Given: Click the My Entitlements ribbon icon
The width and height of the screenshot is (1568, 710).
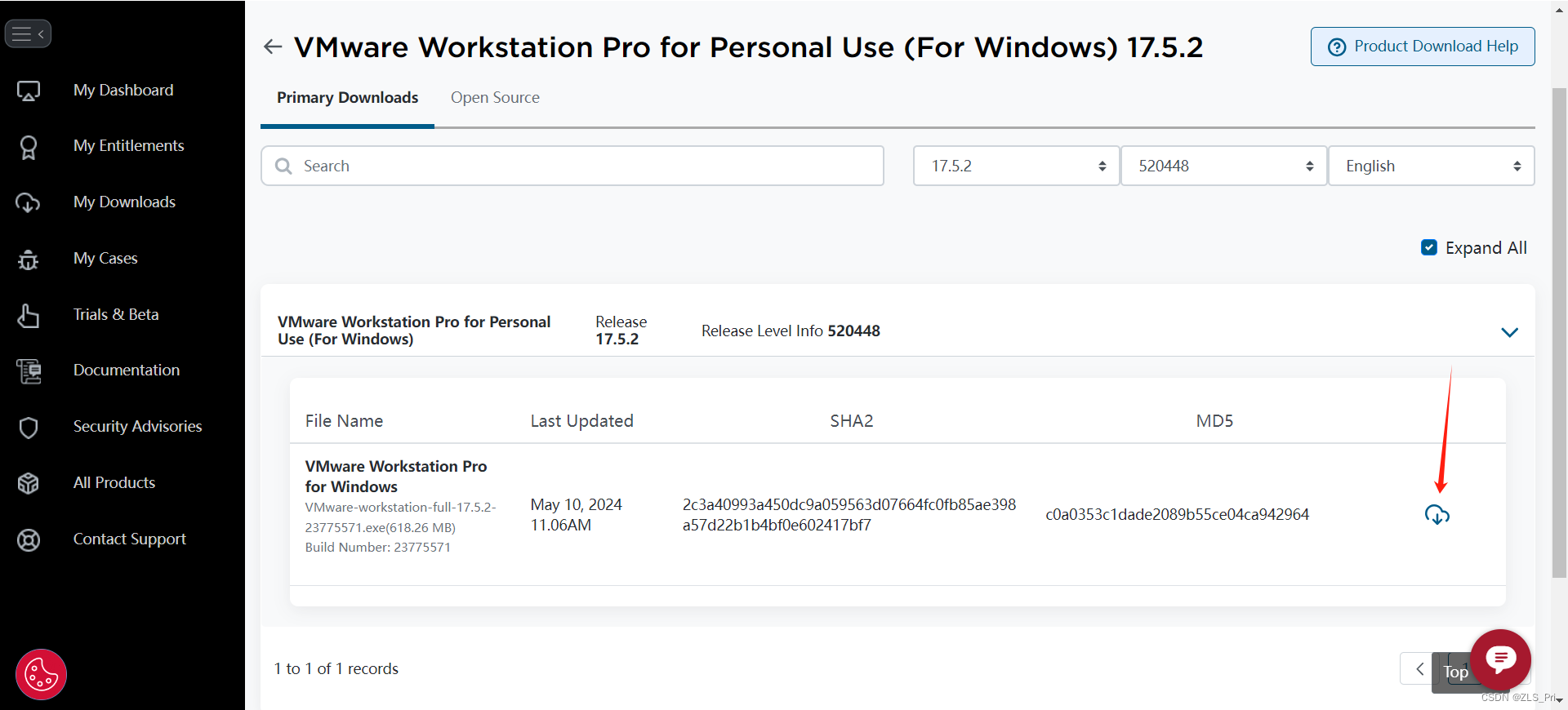Looking at the screenshot, I should click(29, 147).
